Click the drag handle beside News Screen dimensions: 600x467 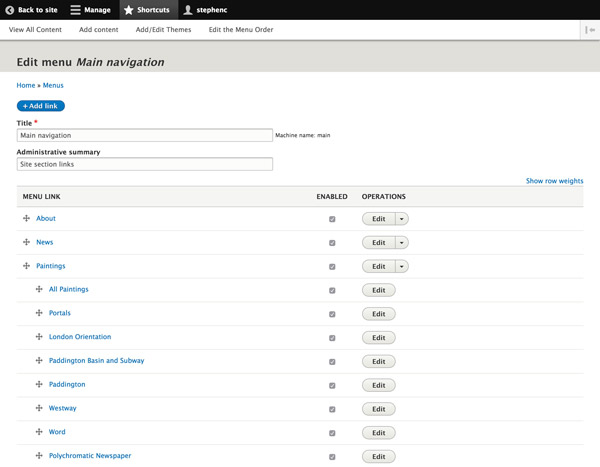(27, 242)
